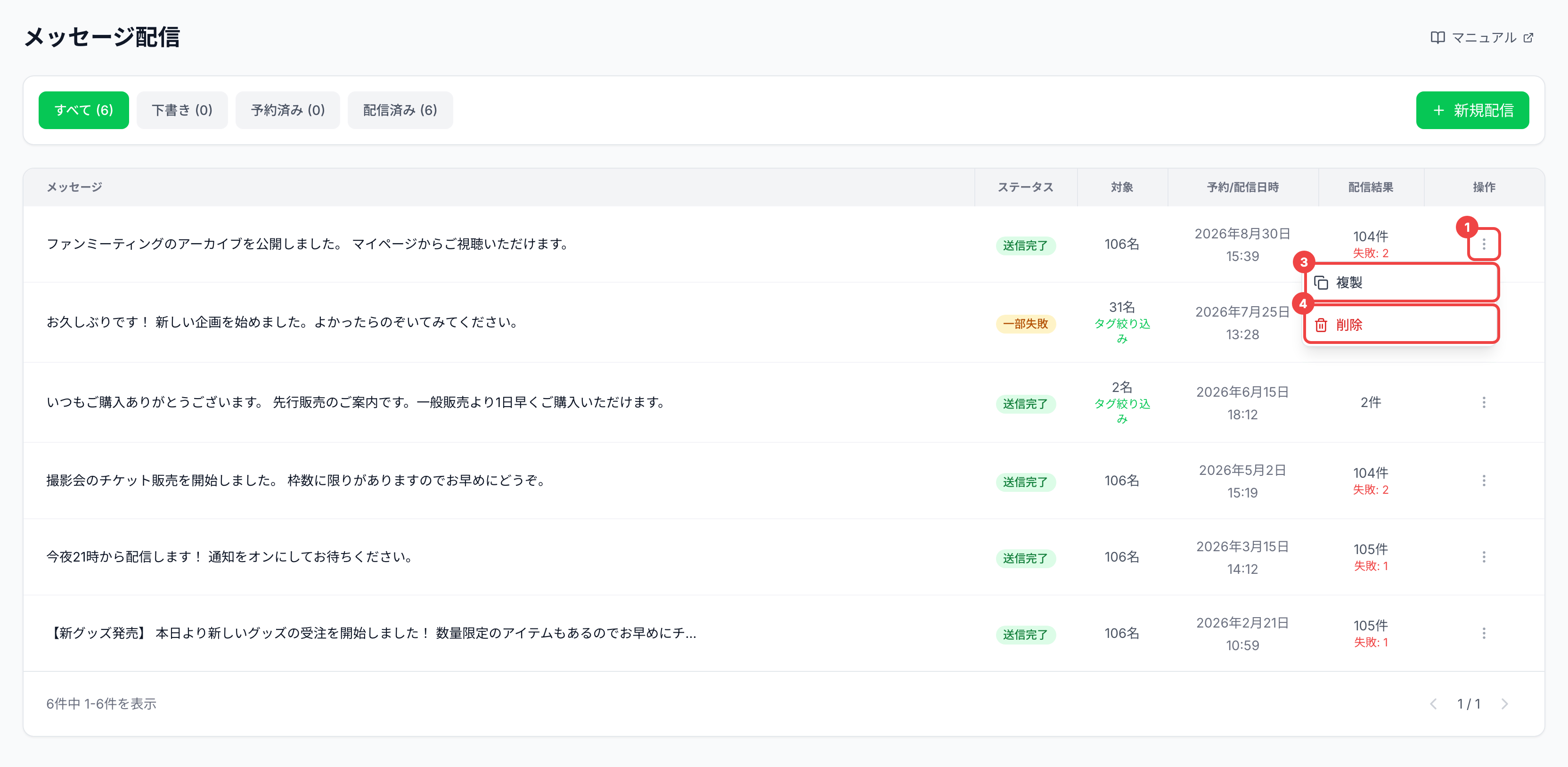
Task: Open the three-dot menu for the ファンミーティング row
Action: click(x=1483, y=244)
